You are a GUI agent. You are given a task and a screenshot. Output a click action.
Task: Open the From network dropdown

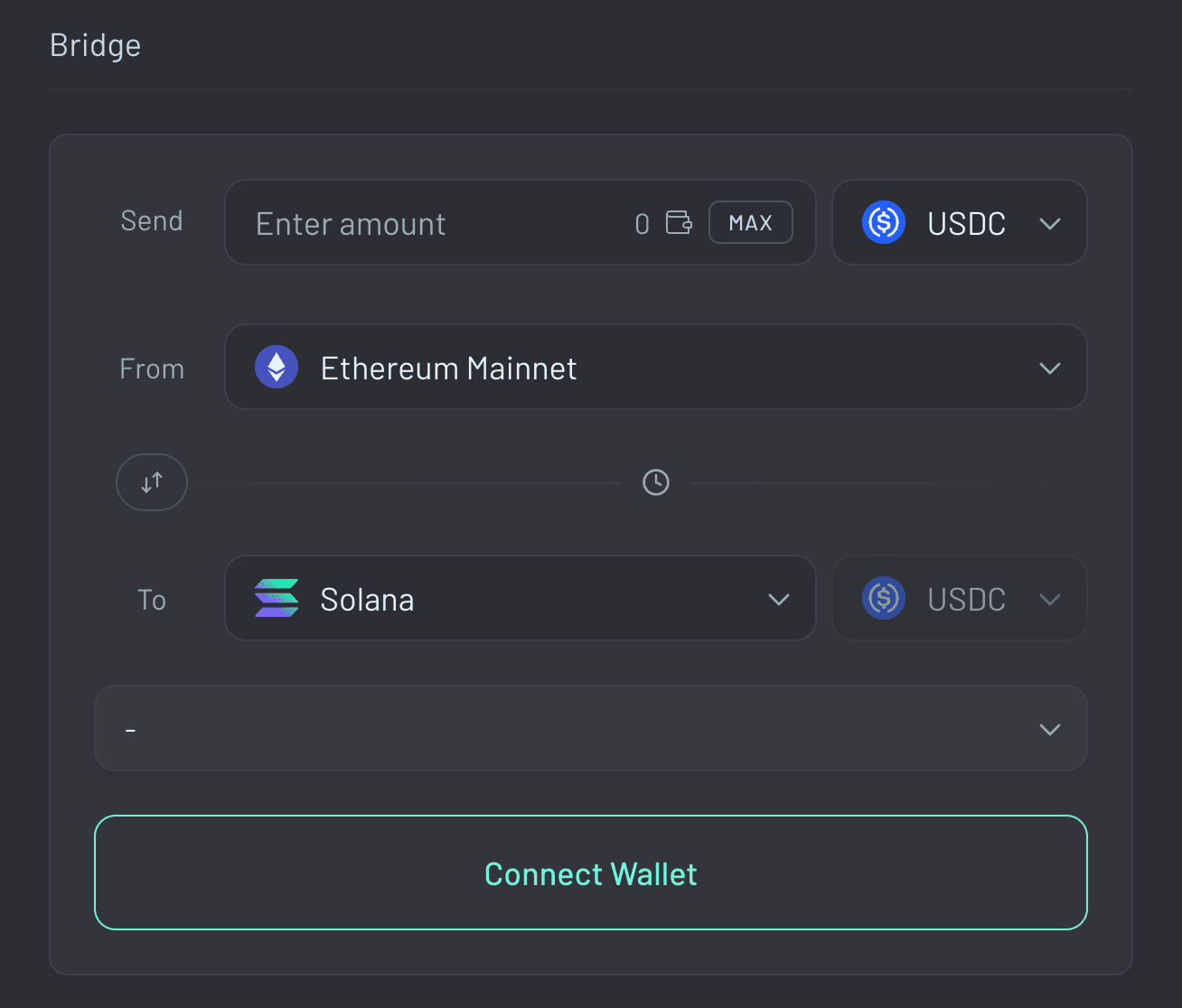pyautogui.click(x=655, y=367)
